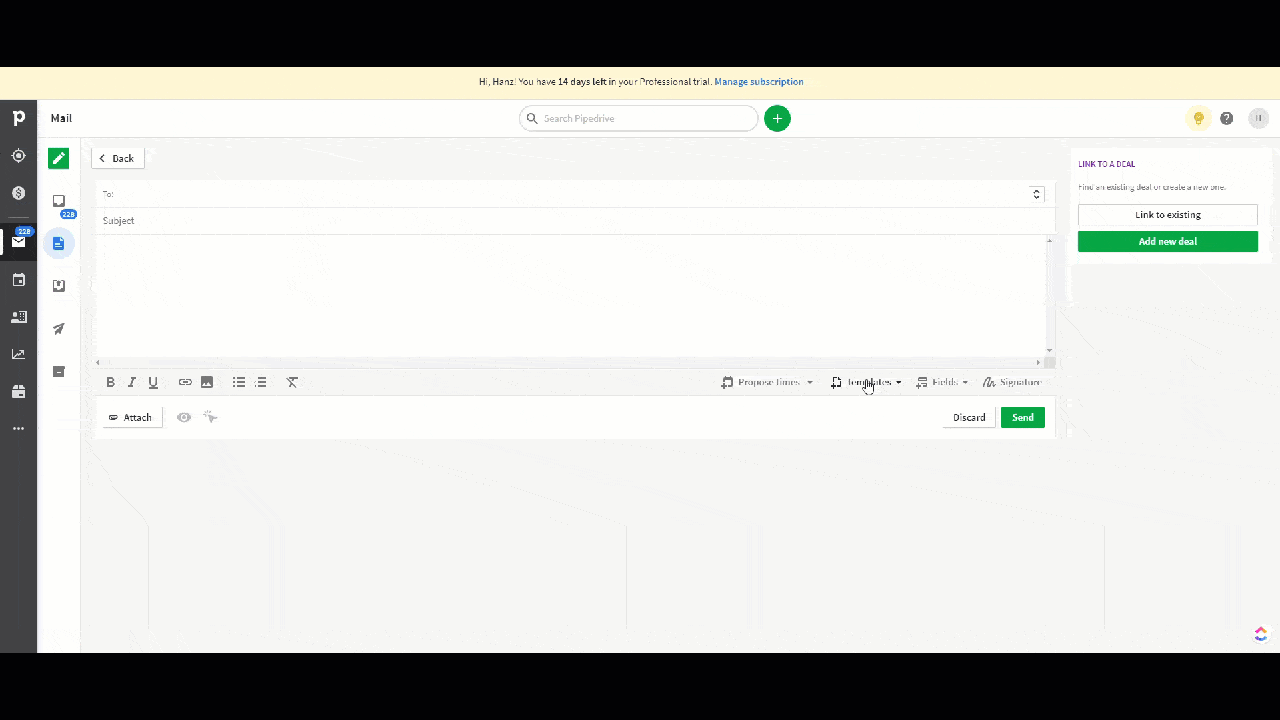Follow the Manage subscription link
The height and width of the screenshot is (720, 1280).
click(758, 82)
